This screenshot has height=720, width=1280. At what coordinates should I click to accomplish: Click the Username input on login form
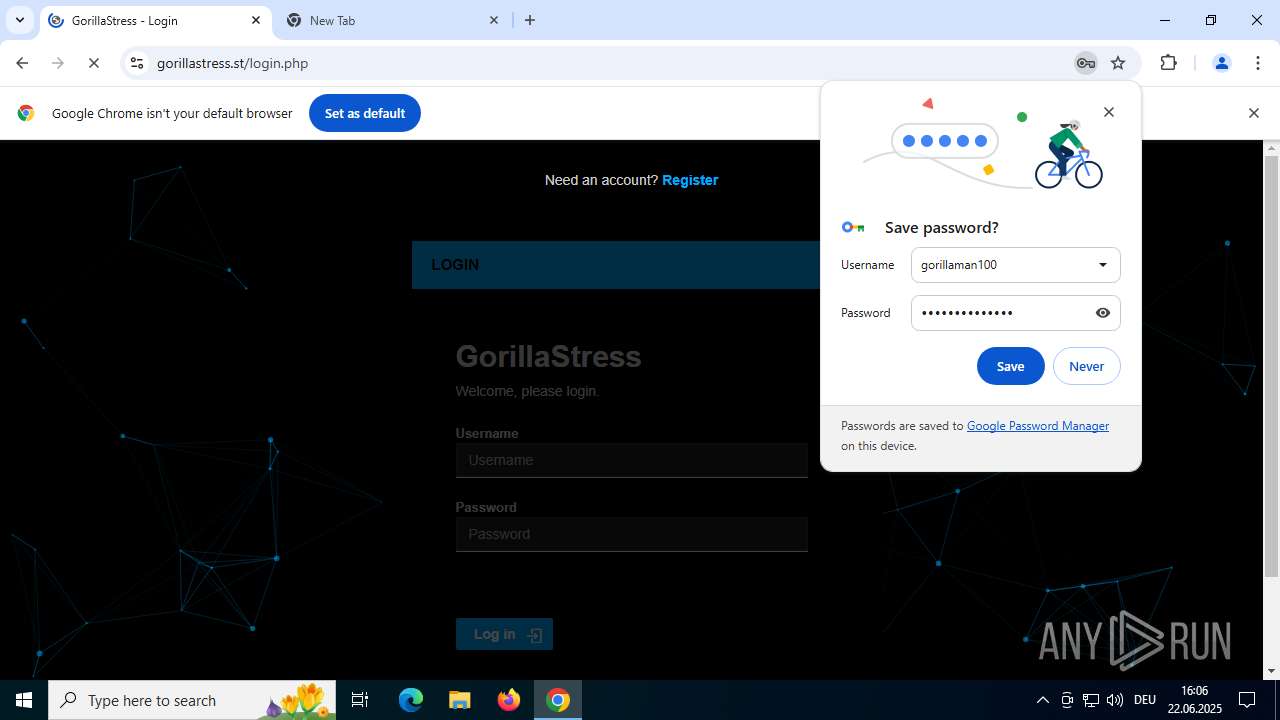(x=631, y=460)
